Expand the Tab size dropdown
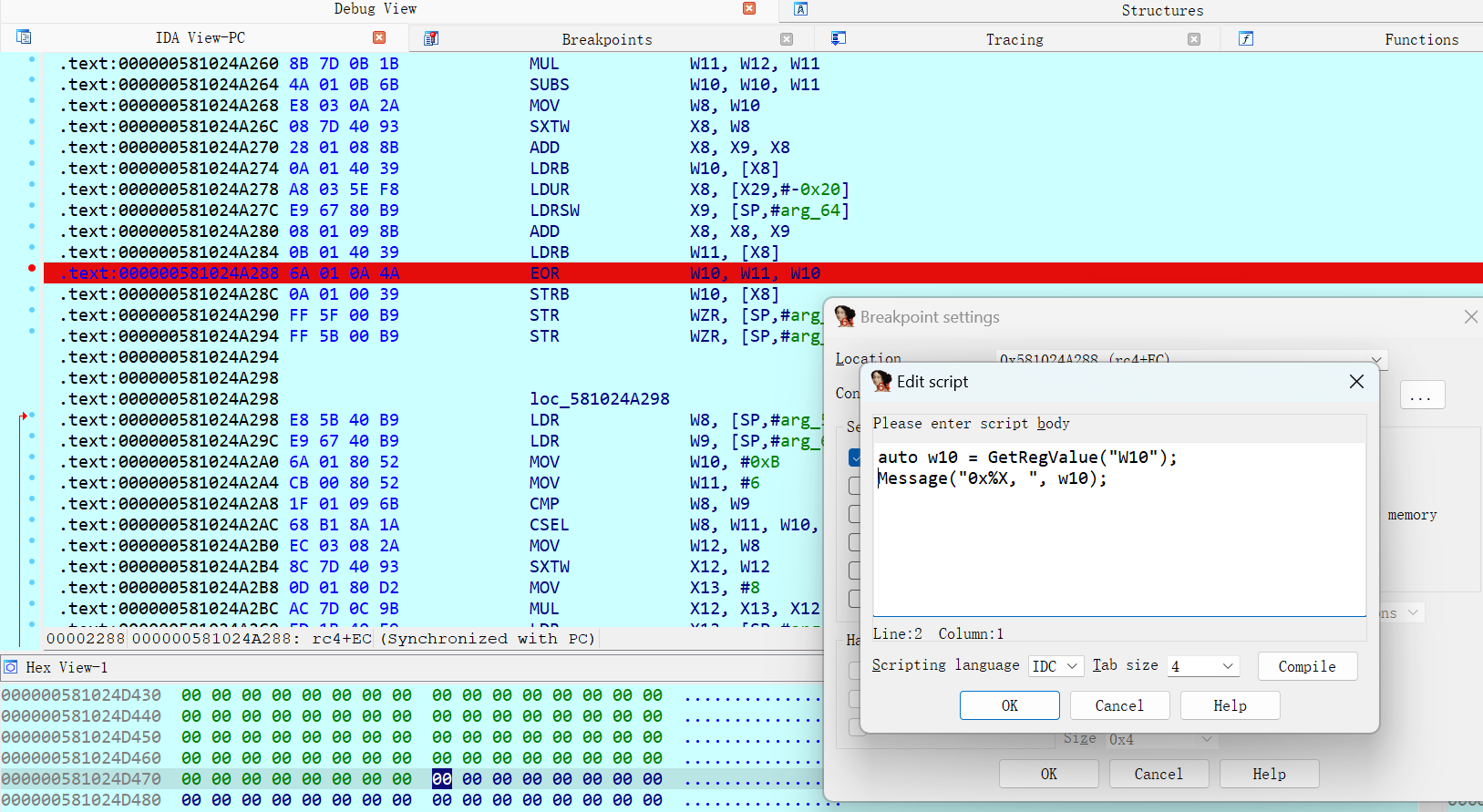Screen dimensions: 1483x812 pos(1203,666)
